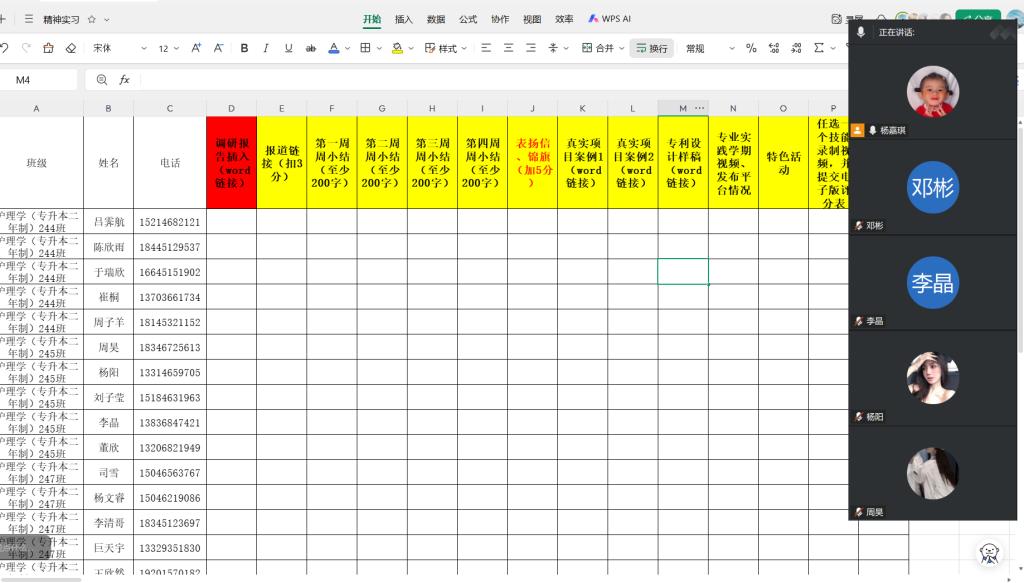1024x583 pixels.
Task: Apply strikethrough to cell text
Action: pyautogui.click(x=311, y=48)
